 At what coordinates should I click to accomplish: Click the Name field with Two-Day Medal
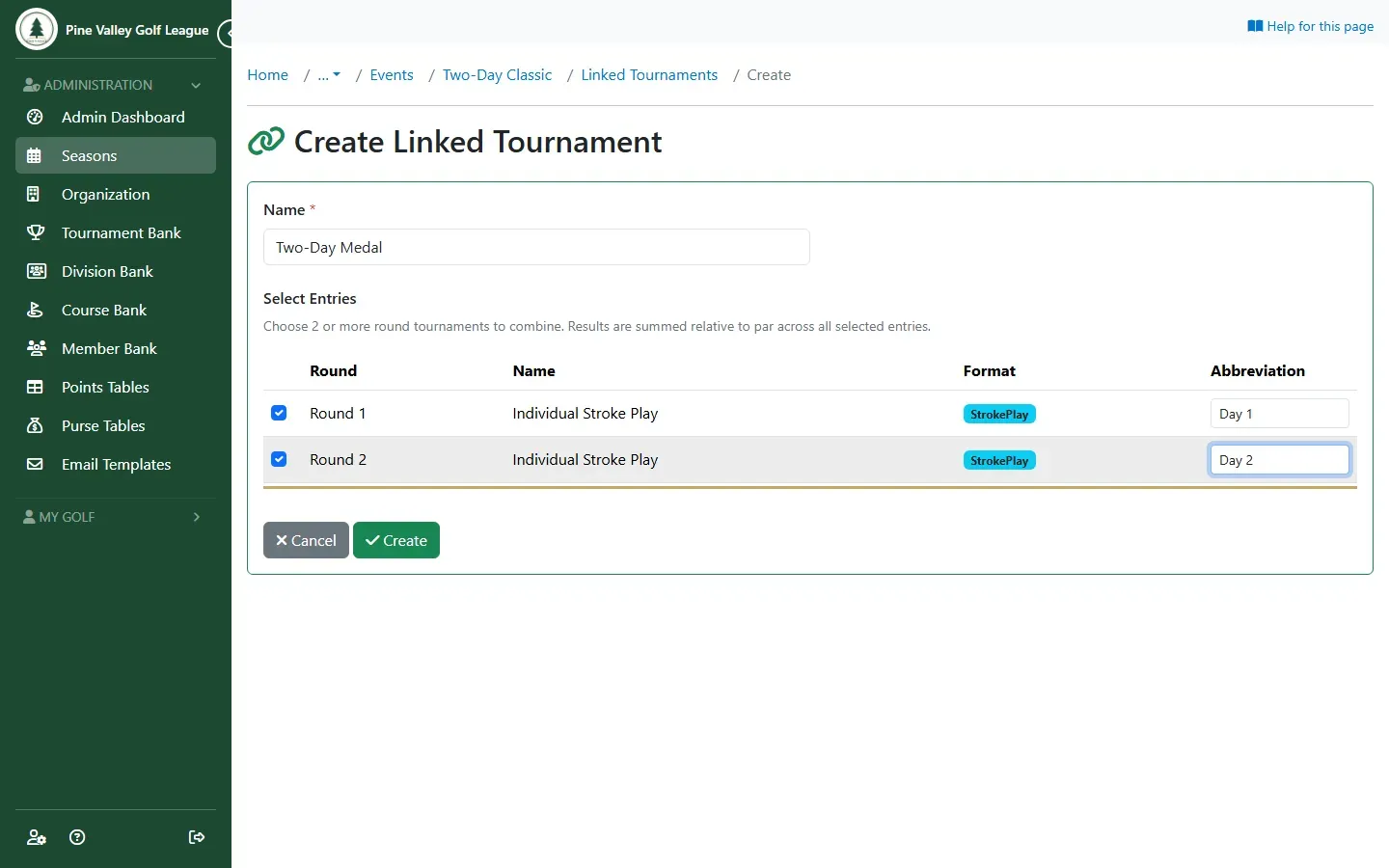click(536, 247)
